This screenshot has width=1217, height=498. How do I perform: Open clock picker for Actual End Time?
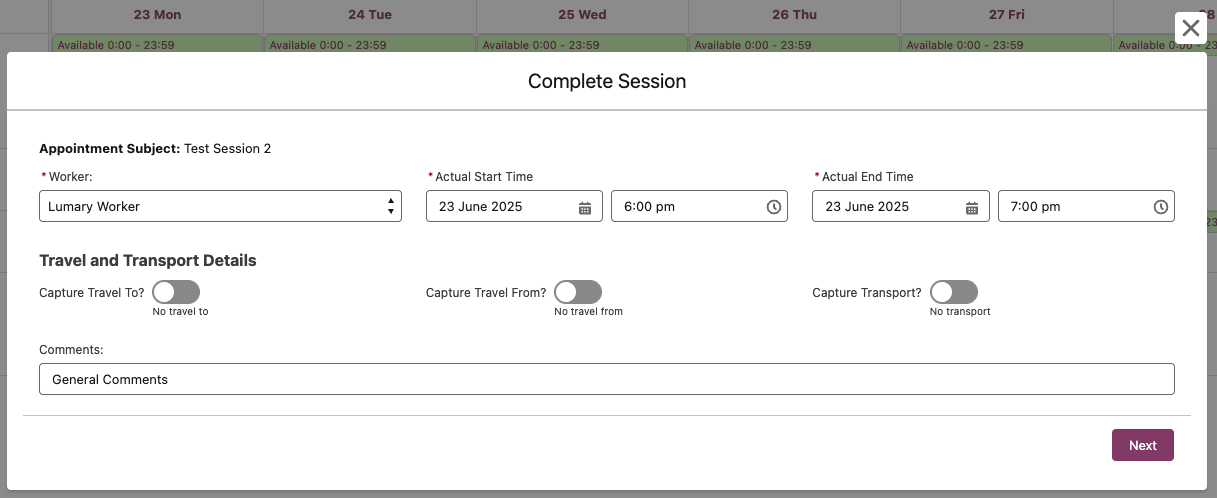(x=1160, y=207)
